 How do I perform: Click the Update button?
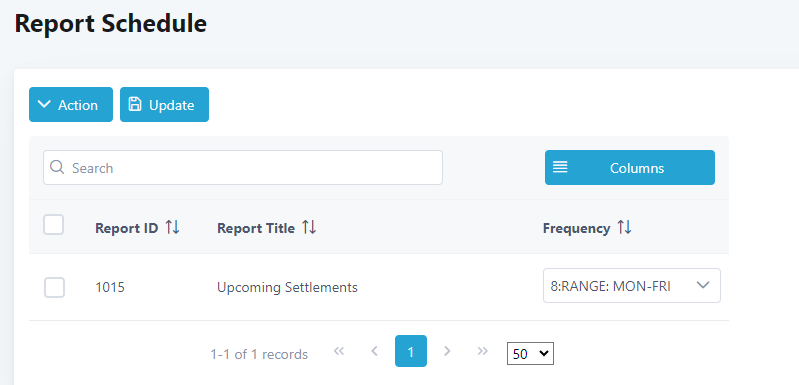(164, 104)
